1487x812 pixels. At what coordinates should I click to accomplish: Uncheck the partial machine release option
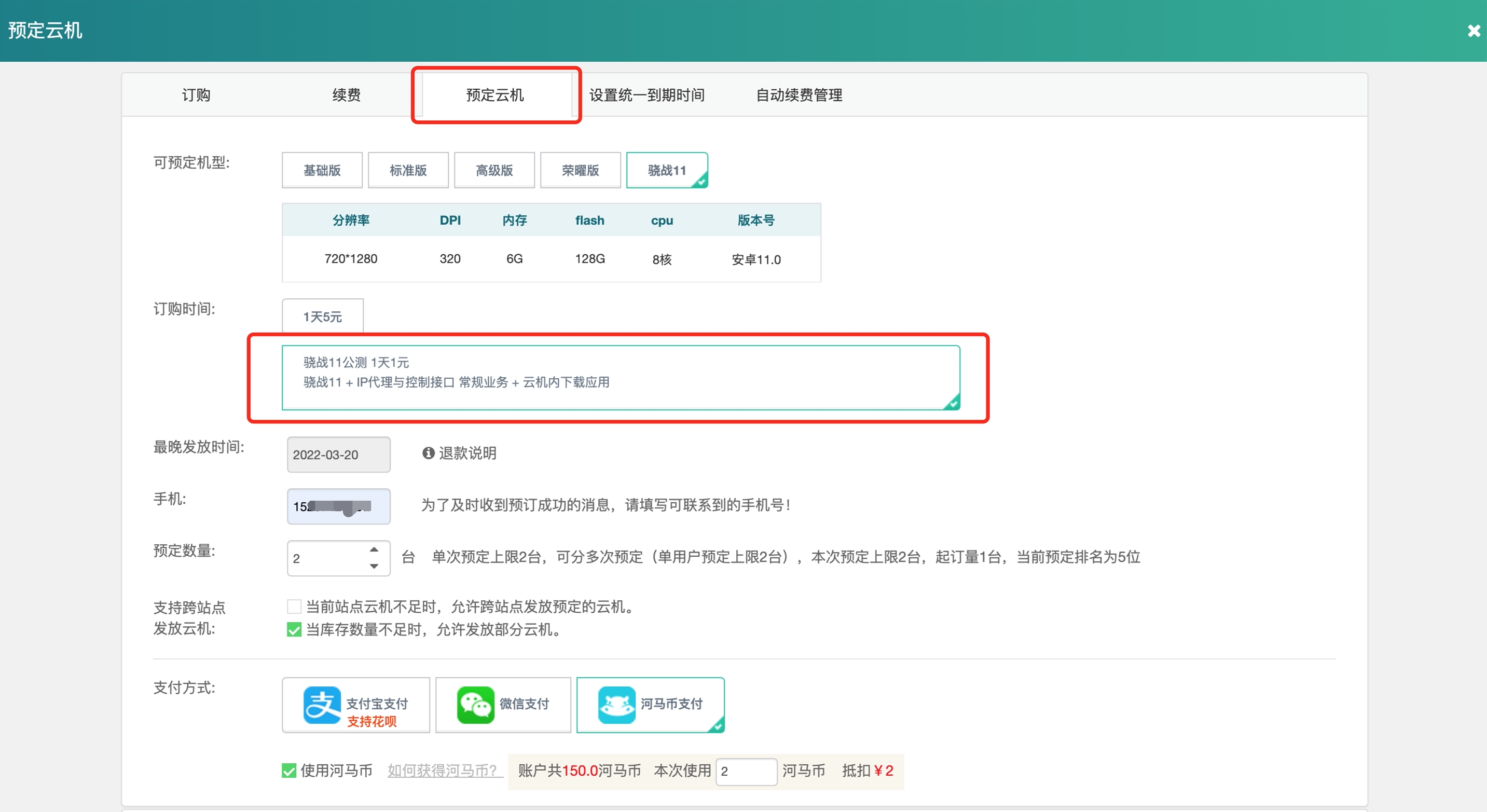pos(294,630)
